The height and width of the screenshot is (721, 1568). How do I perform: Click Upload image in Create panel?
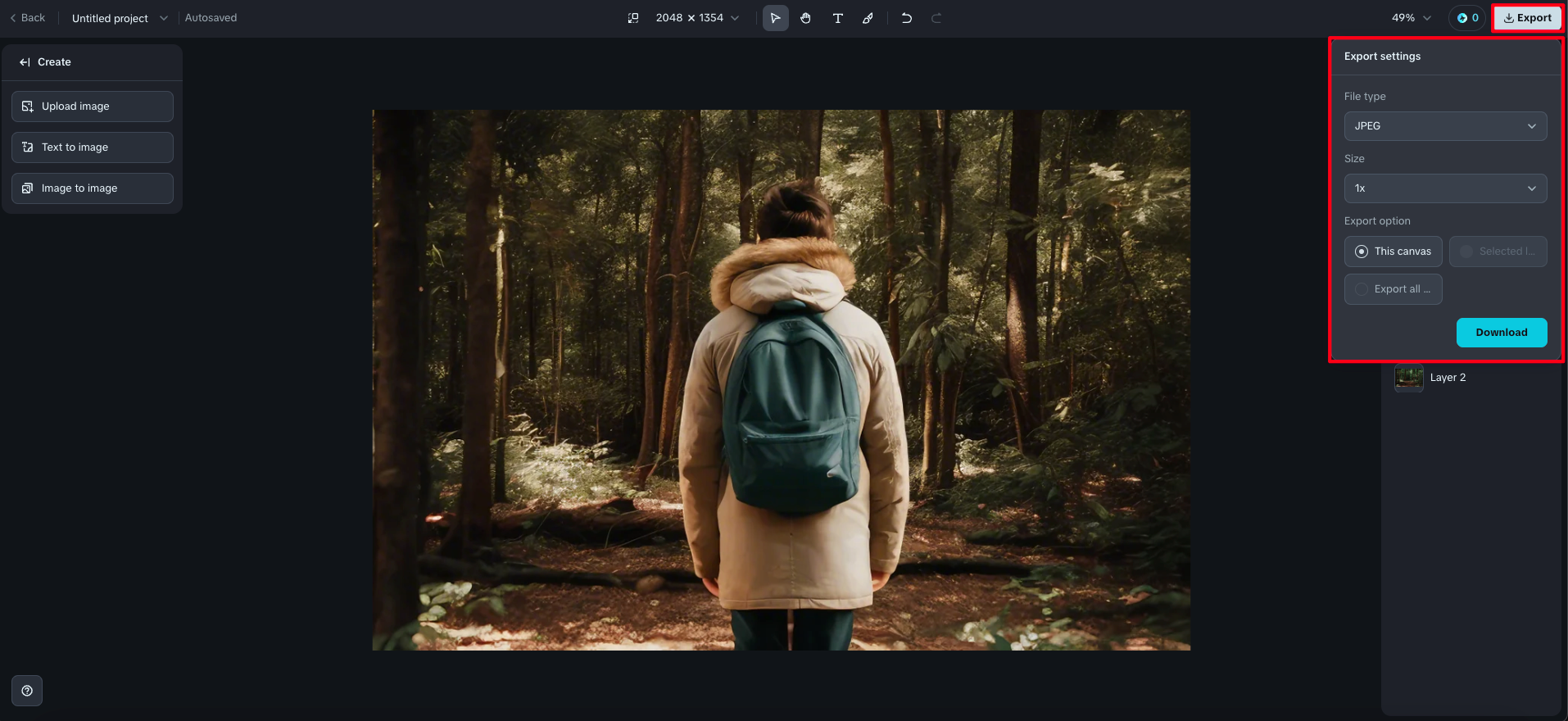pos(93,107)
